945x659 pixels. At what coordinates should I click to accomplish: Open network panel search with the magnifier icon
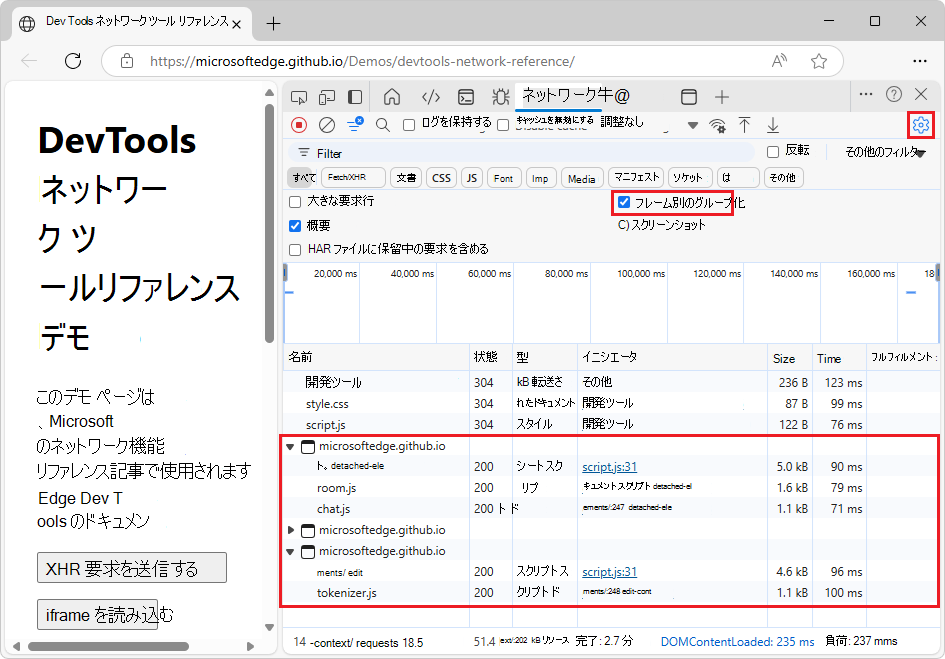[x=383, y=125]
